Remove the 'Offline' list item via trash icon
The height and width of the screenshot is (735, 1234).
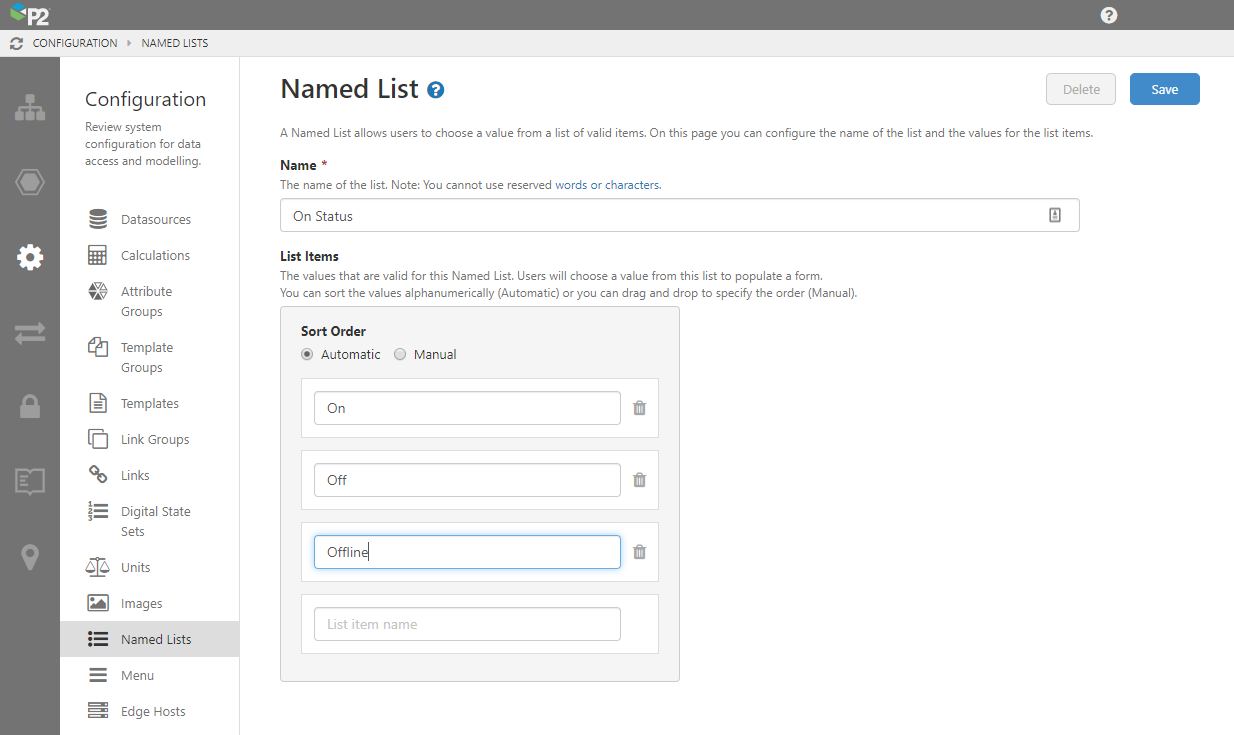(x=640, y=552)
